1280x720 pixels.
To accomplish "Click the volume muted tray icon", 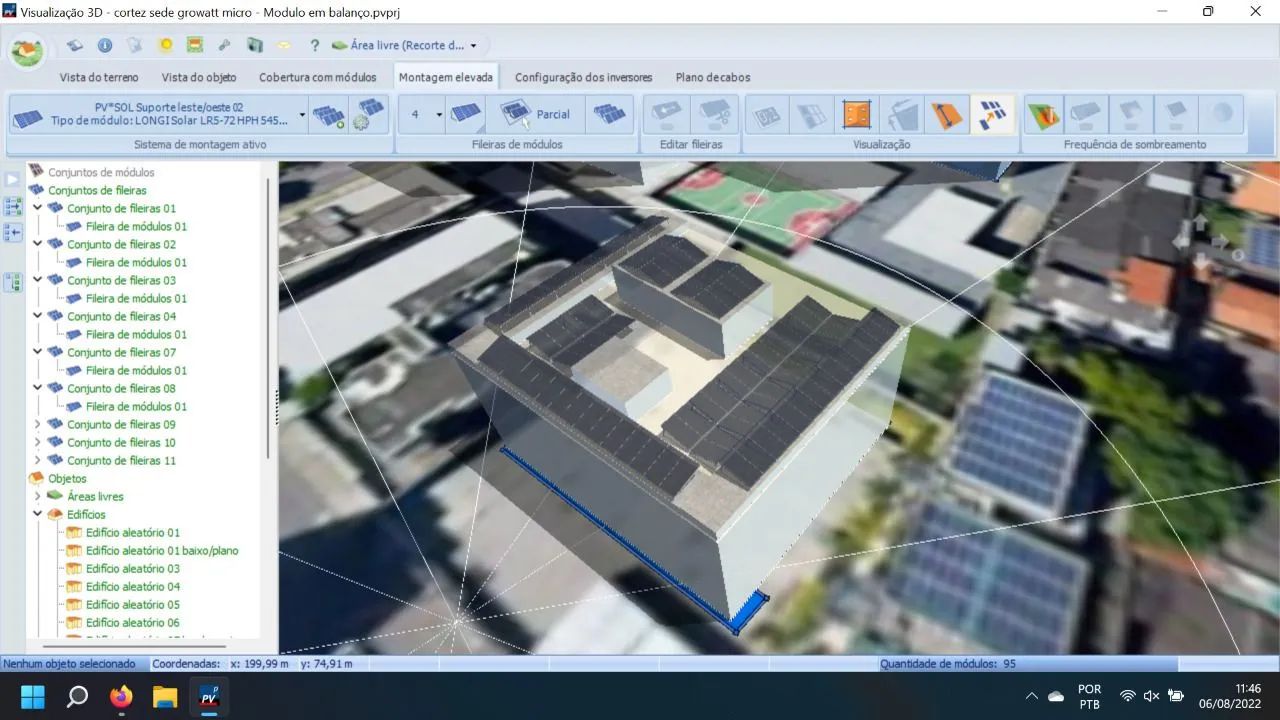I will coord(1151,696).
